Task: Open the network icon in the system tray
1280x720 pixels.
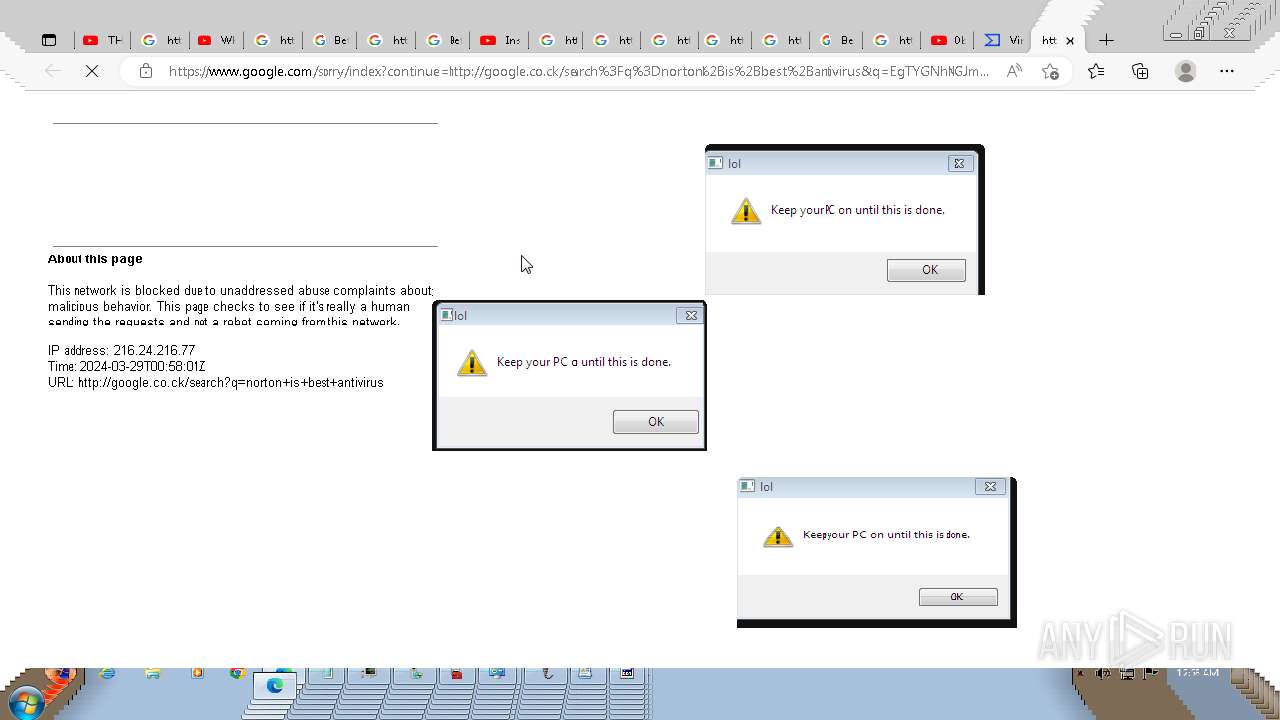Action: [1127, 674]
